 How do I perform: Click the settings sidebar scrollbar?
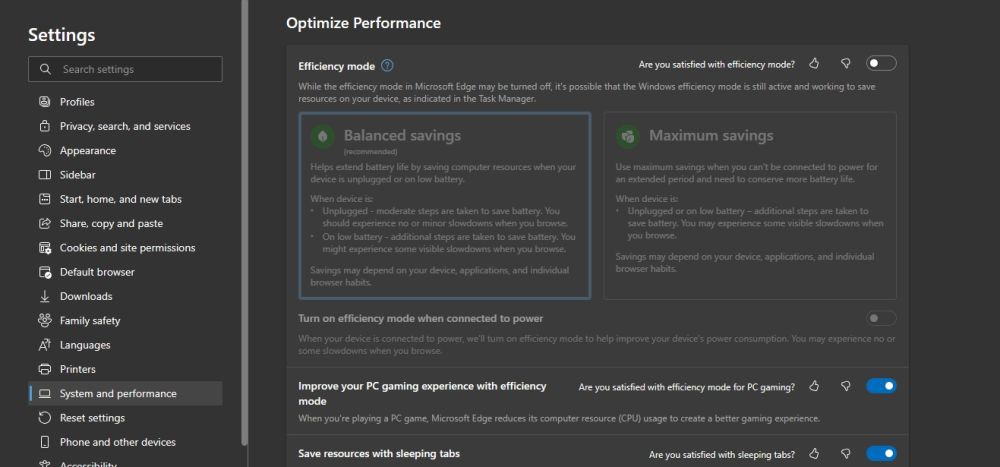click(x=244, y=223)
